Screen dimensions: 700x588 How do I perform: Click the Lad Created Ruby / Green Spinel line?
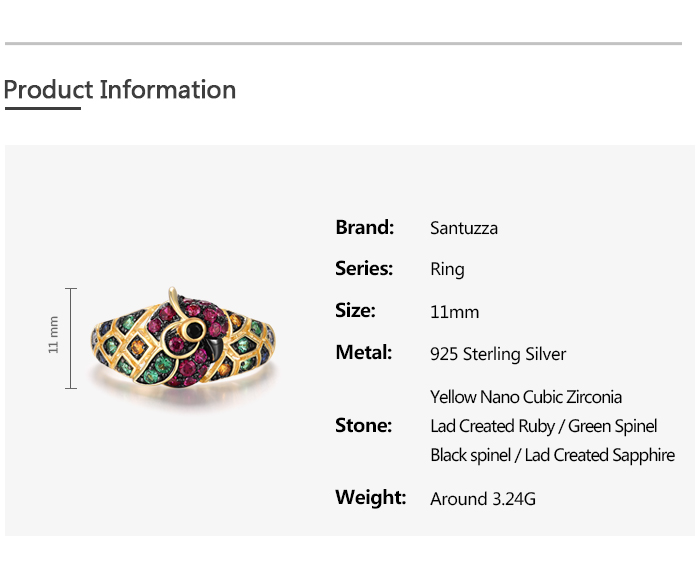tap(543, 426)
